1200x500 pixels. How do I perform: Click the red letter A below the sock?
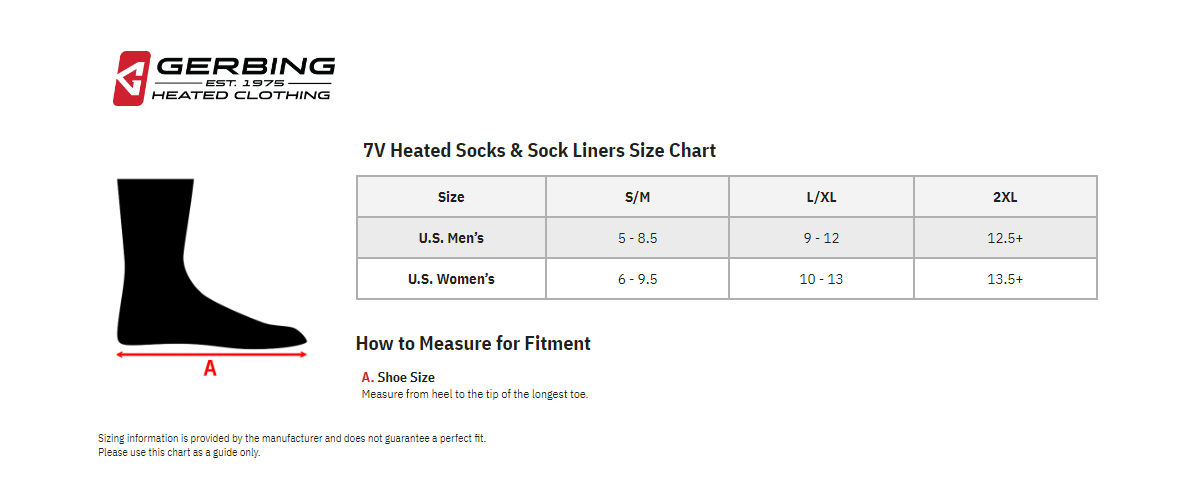[210, 369]
